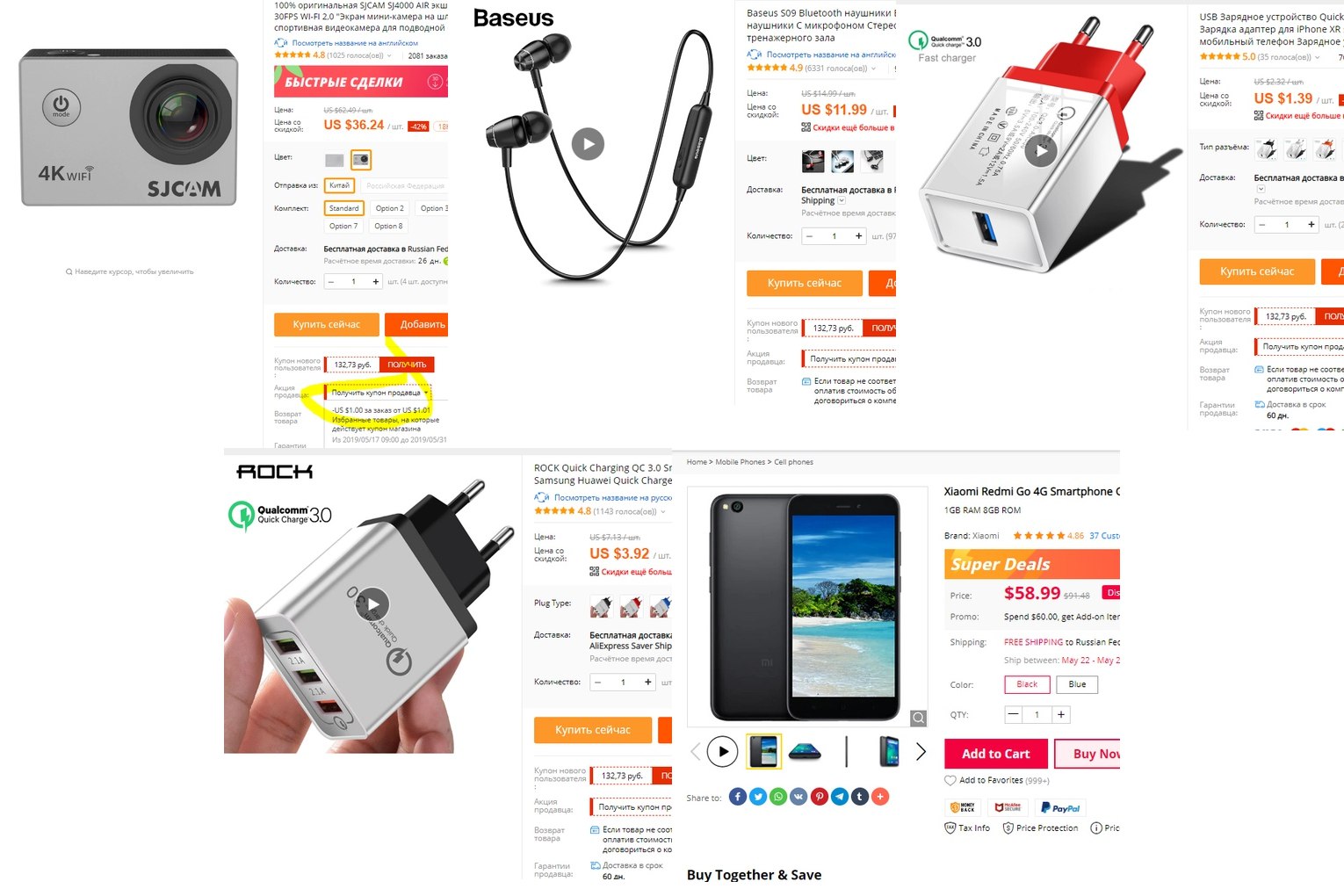Share via the Pinterest icon
The image size is (1344, 896).
click(820, 797)
